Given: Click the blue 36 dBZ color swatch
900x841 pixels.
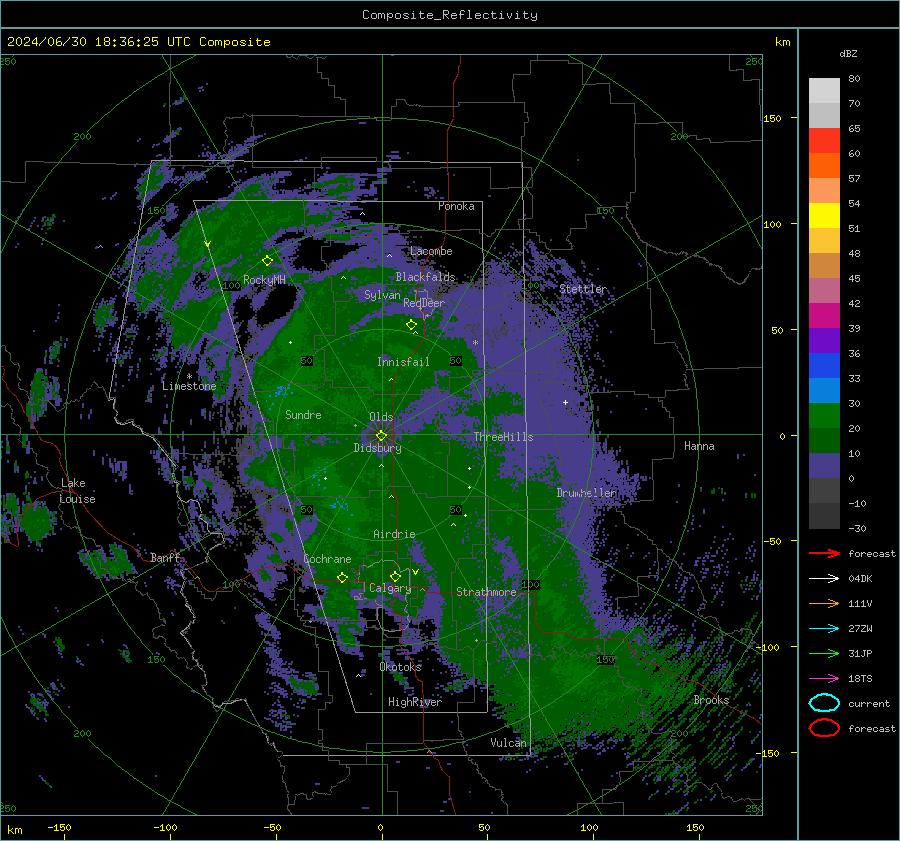Looking at the screenshot, I should pos(824,365).
